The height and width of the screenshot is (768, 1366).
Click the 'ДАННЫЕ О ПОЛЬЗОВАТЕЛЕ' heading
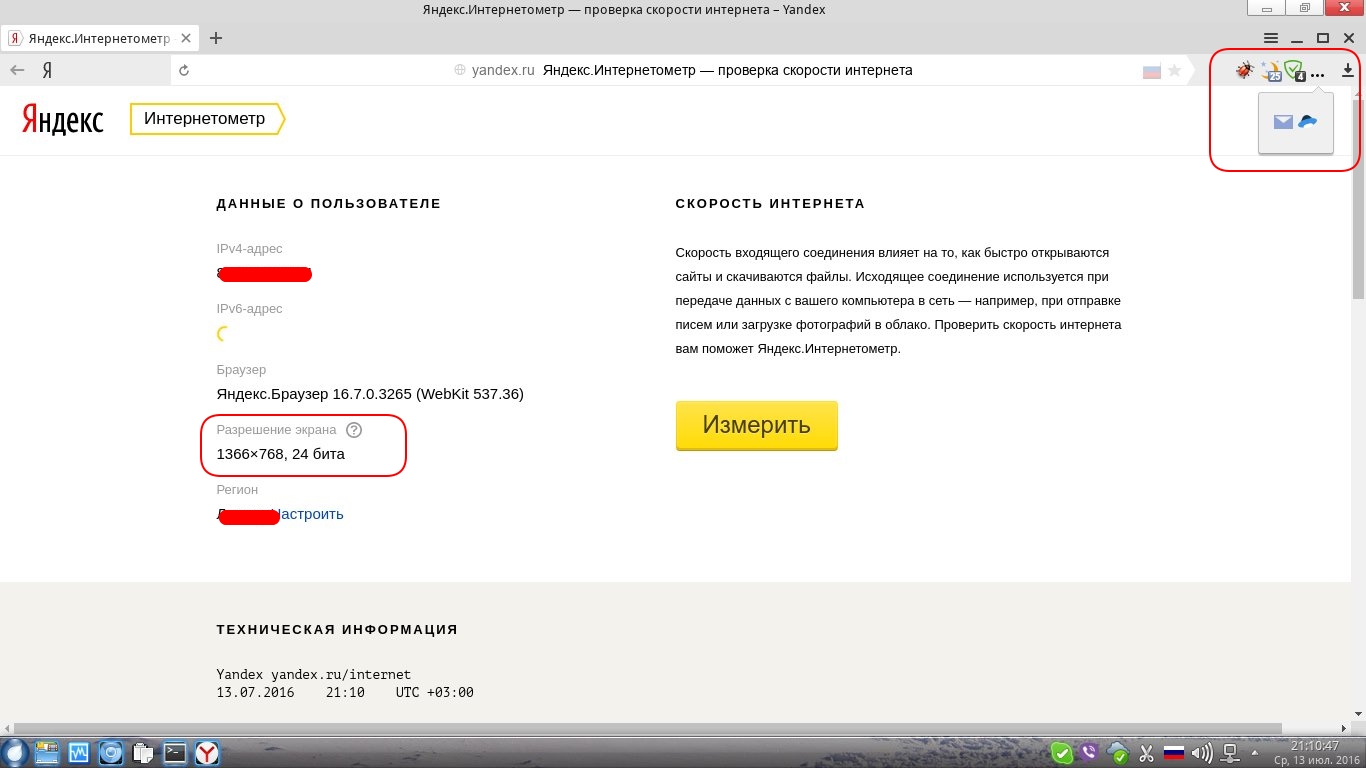pos(329,204)
